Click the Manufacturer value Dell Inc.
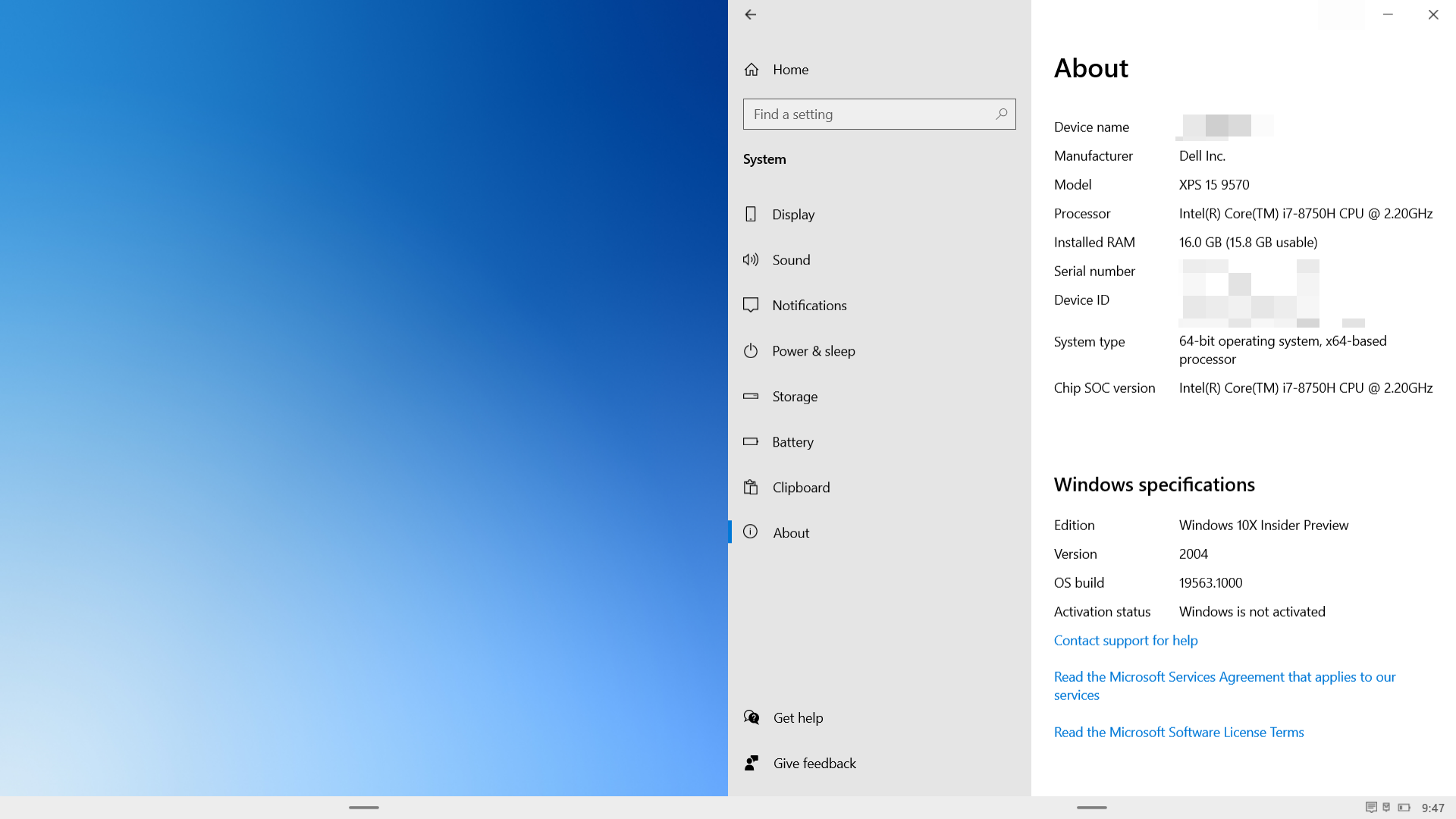 coord(1202,156)
